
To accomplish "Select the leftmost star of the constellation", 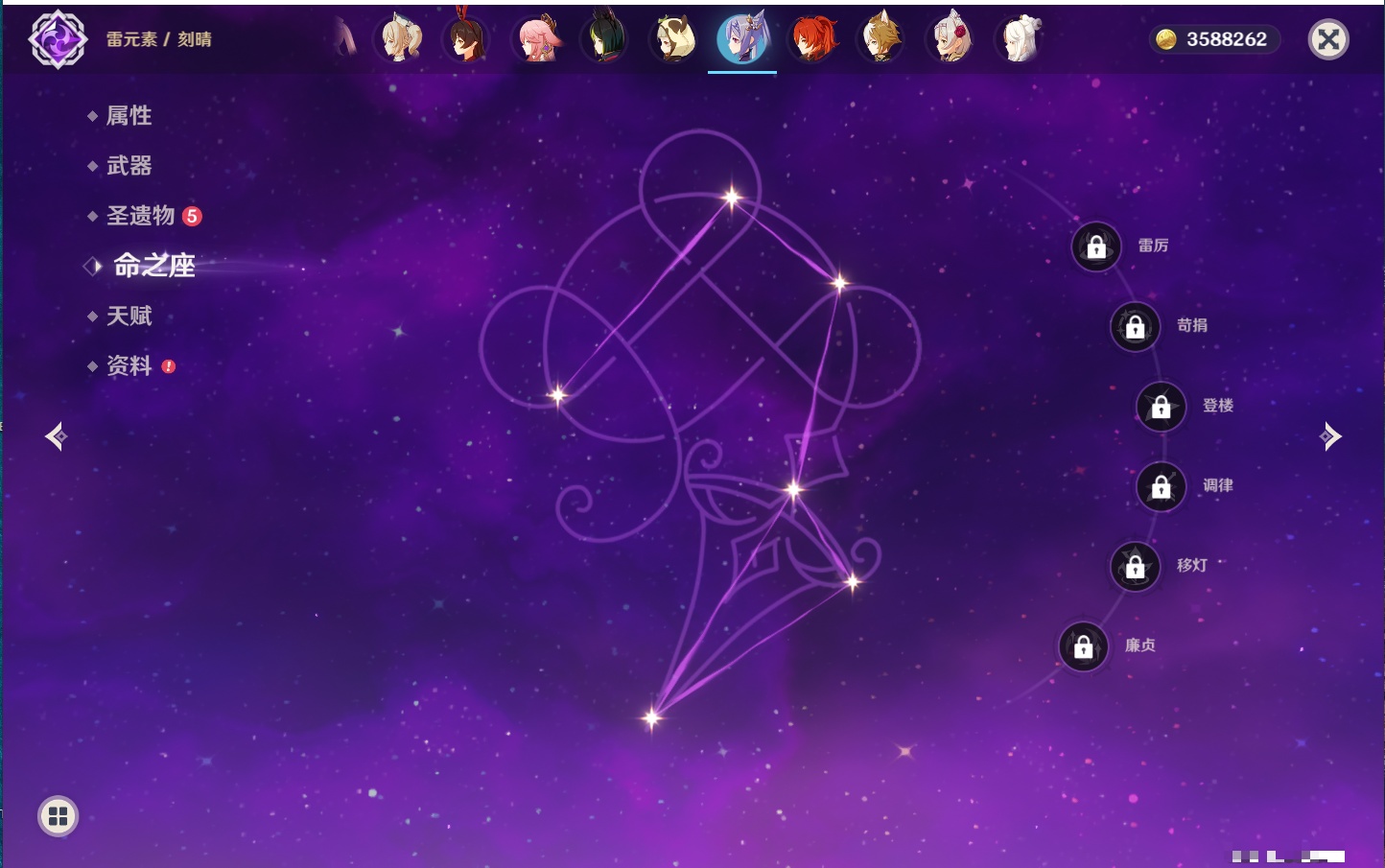I will tap(557, 394).
